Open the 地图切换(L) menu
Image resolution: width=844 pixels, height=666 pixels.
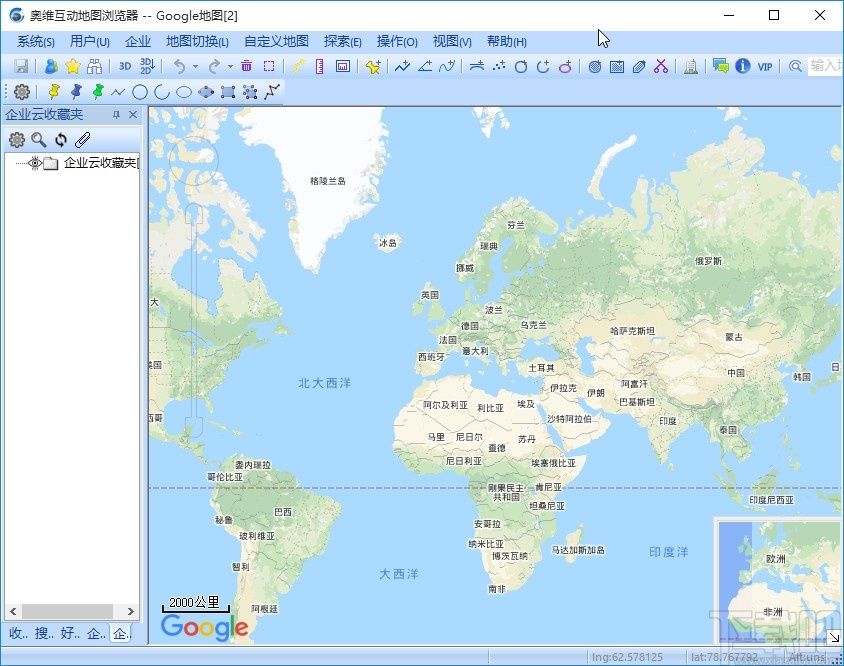point(197,41)
